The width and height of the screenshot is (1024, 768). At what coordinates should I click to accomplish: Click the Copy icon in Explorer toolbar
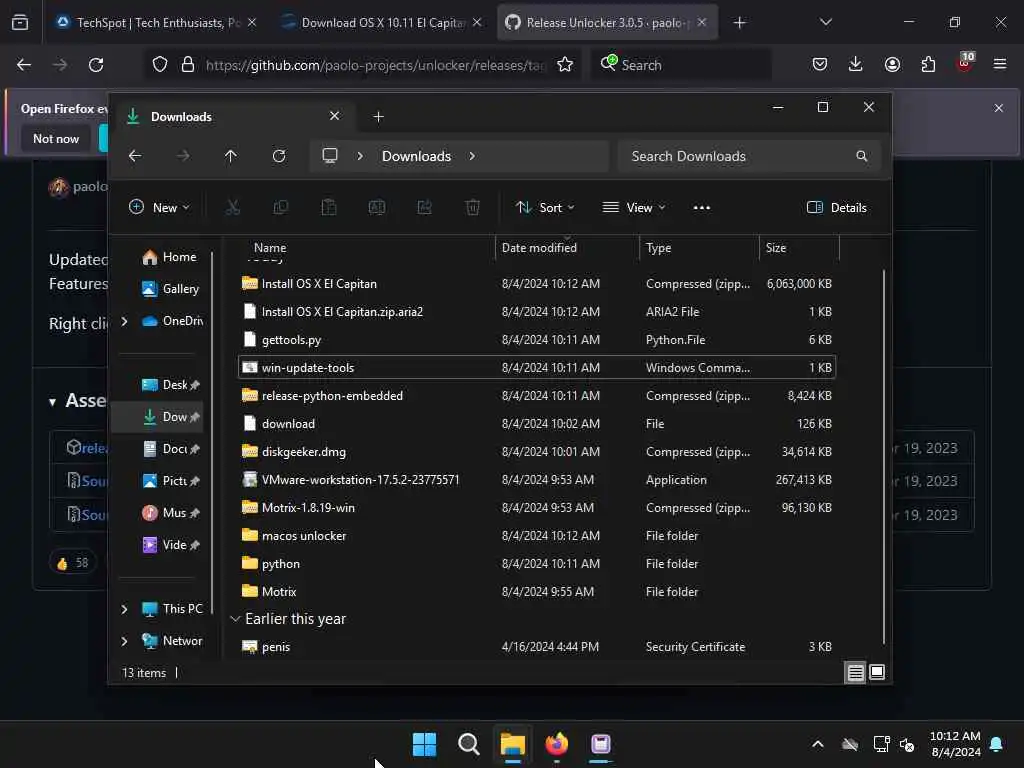click(281, 208)
